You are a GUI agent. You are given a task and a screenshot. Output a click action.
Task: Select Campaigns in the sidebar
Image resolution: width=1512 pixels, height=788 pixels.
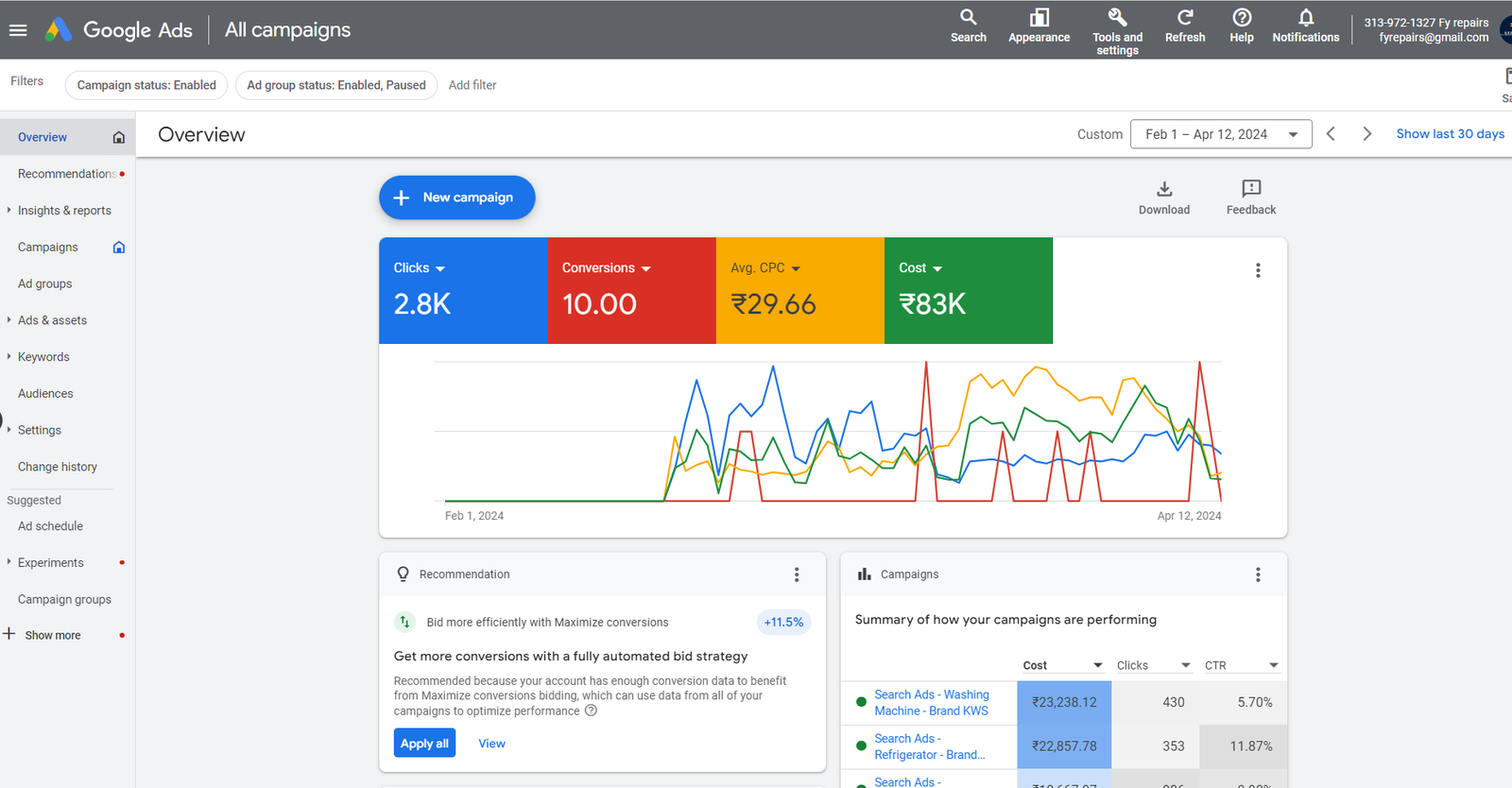pyautogui.click(x=48, y=248)
